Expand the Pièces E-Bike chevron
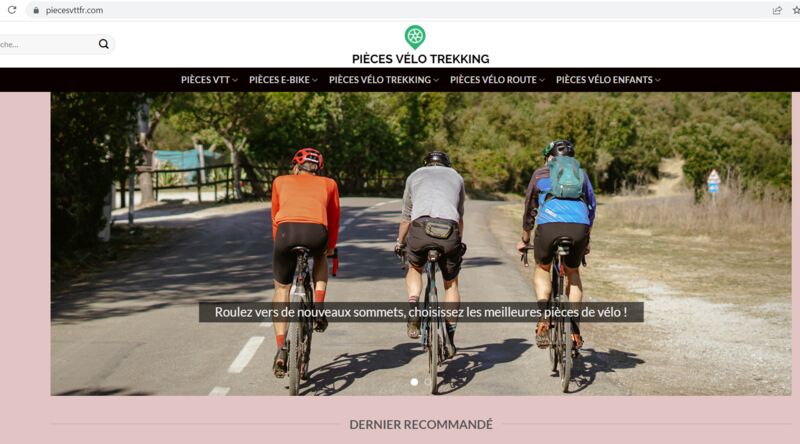 (x=315, y=80)
